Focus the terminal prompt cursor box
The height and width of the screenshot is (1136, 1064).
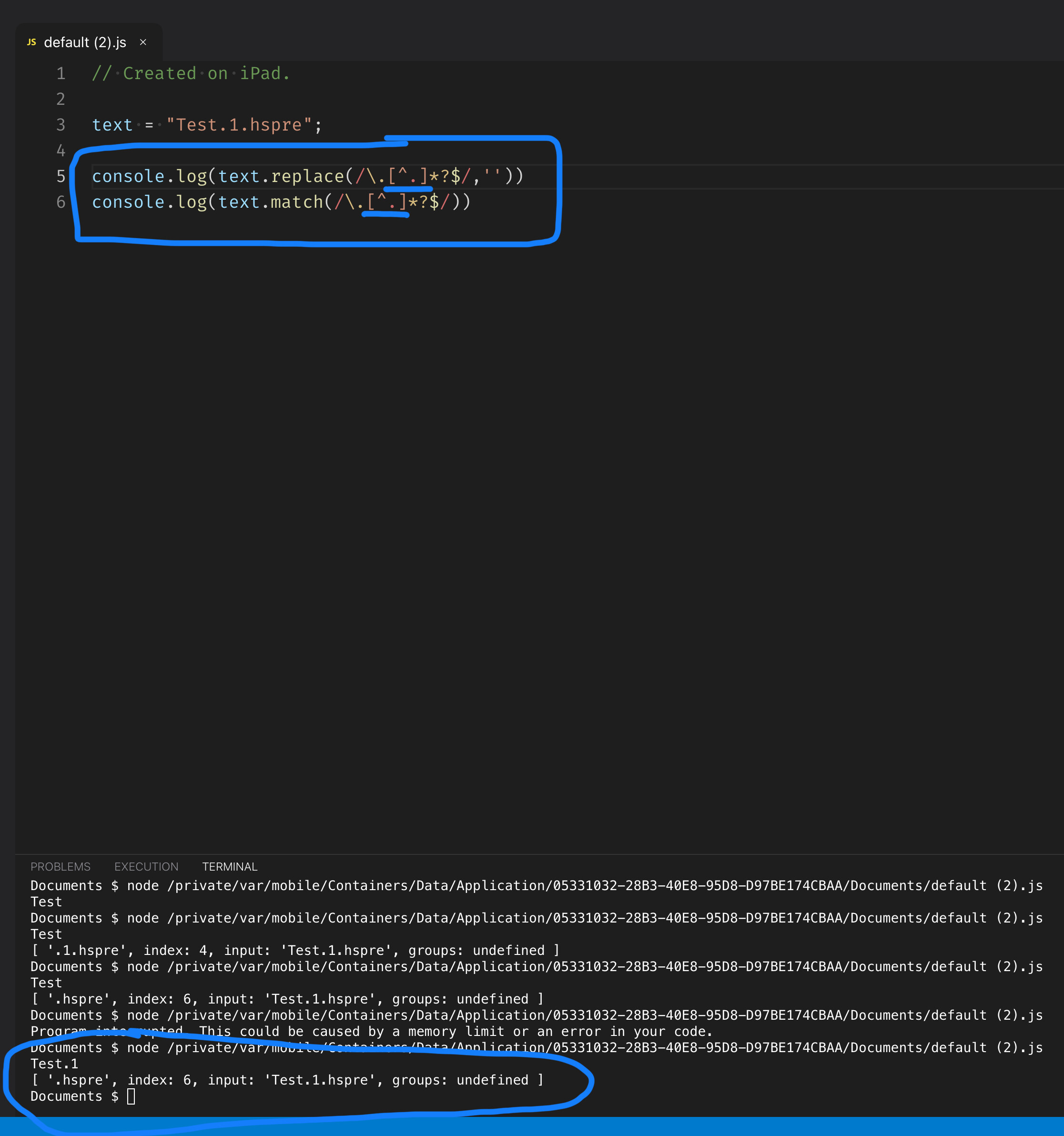coord(131,1096)
